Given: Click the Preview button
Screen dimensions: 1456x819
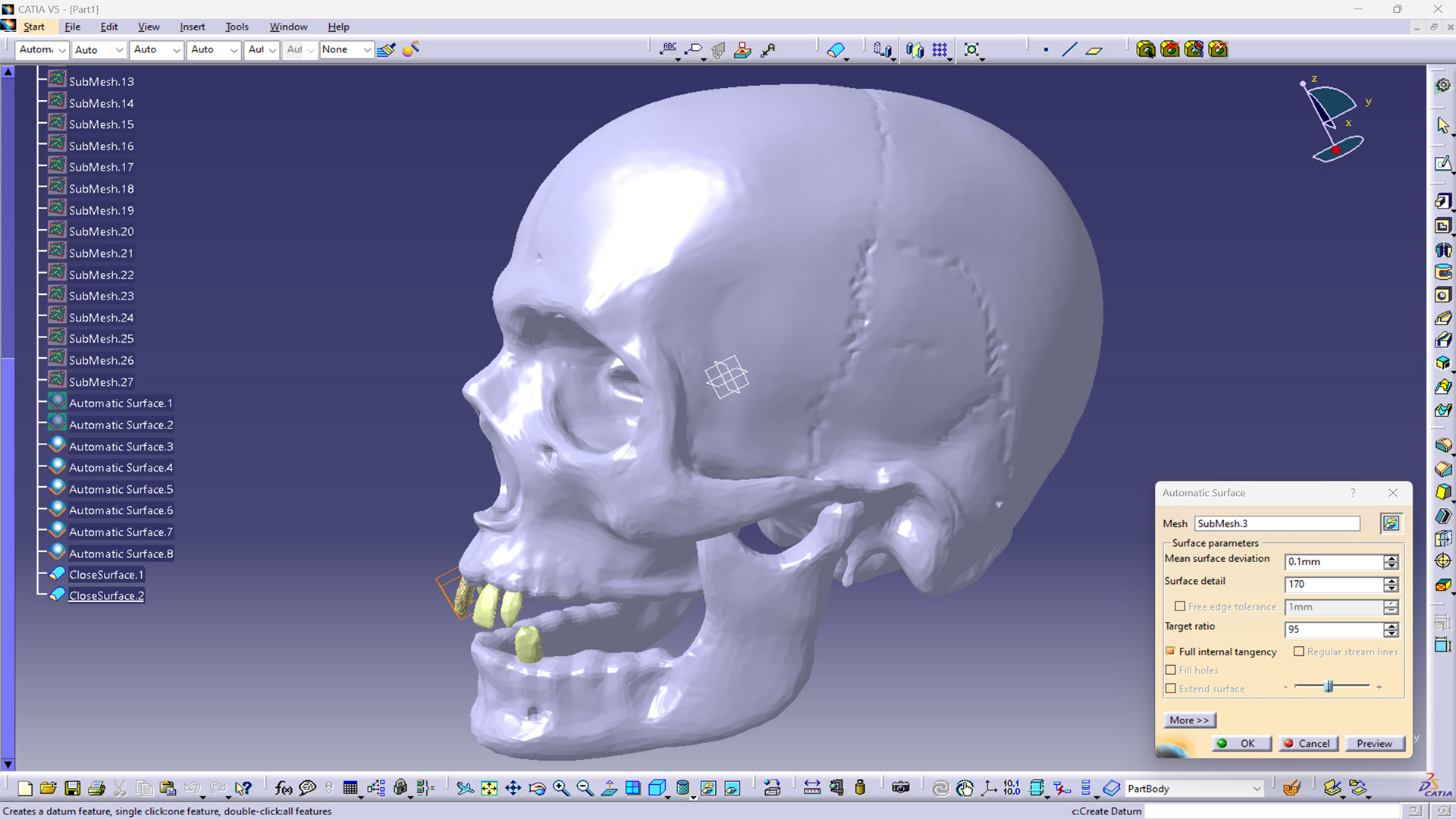Looking at the screenshot, I should 1374,744.
